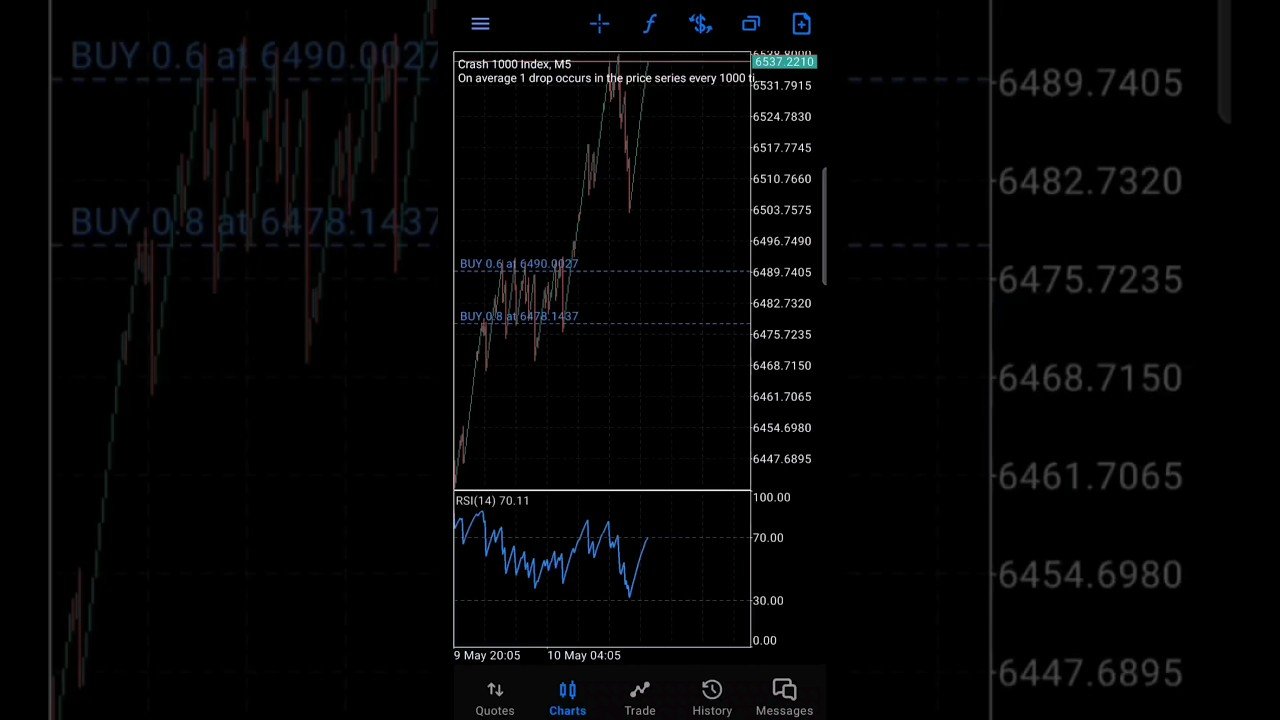Open the hamburger menu
This screenshot has width=1280, height=720.
pyautogui.click(x=480, y=24)
